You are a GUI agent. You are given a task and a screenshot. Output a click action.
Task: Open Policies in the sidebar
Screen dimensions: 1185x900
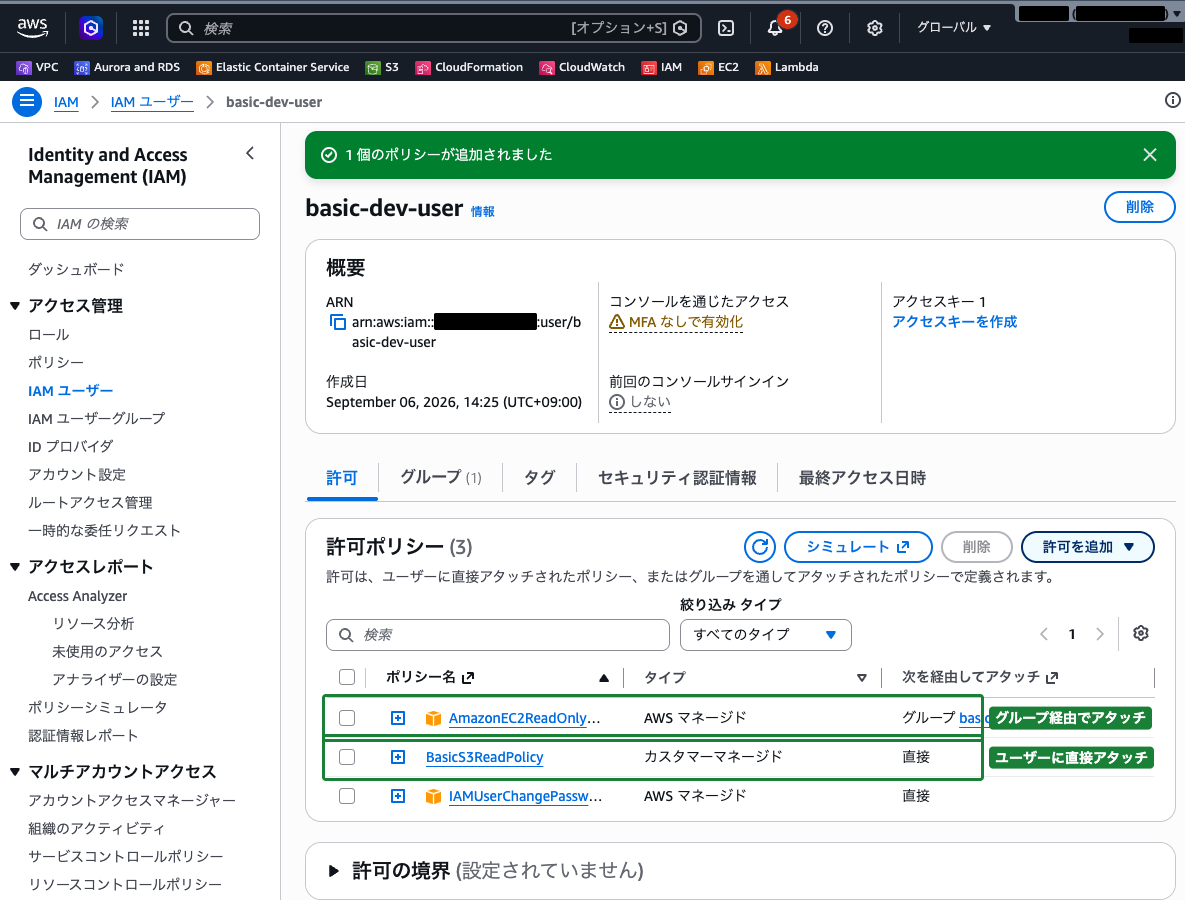[56, 363]
